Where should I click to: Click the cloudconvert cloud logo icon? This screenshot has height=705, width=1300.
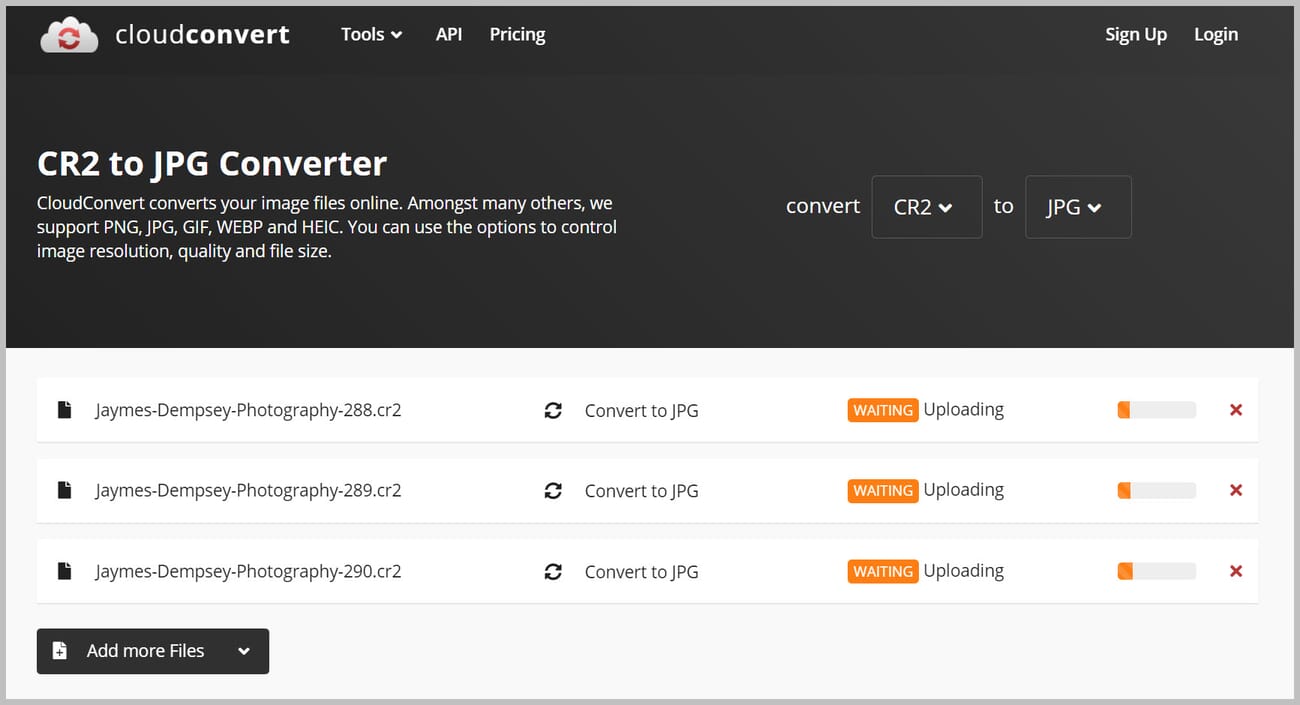tap(67, 33)
